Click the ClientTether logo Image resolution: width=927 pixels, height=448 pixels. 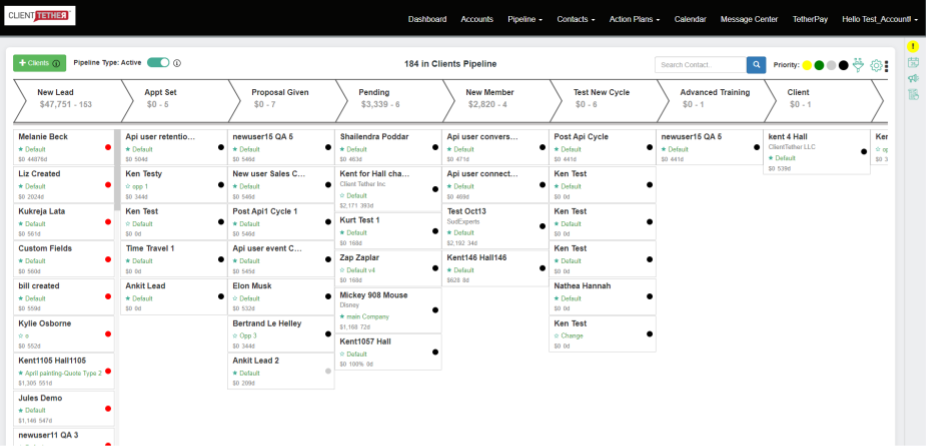40,16
